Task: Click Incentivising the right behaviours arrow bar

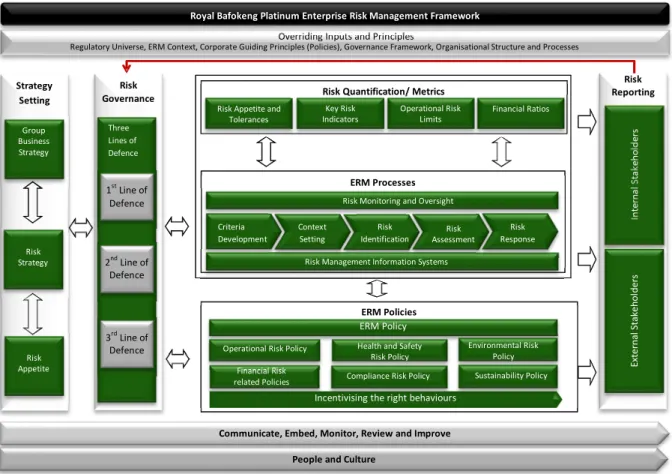Action: [385, 399]
